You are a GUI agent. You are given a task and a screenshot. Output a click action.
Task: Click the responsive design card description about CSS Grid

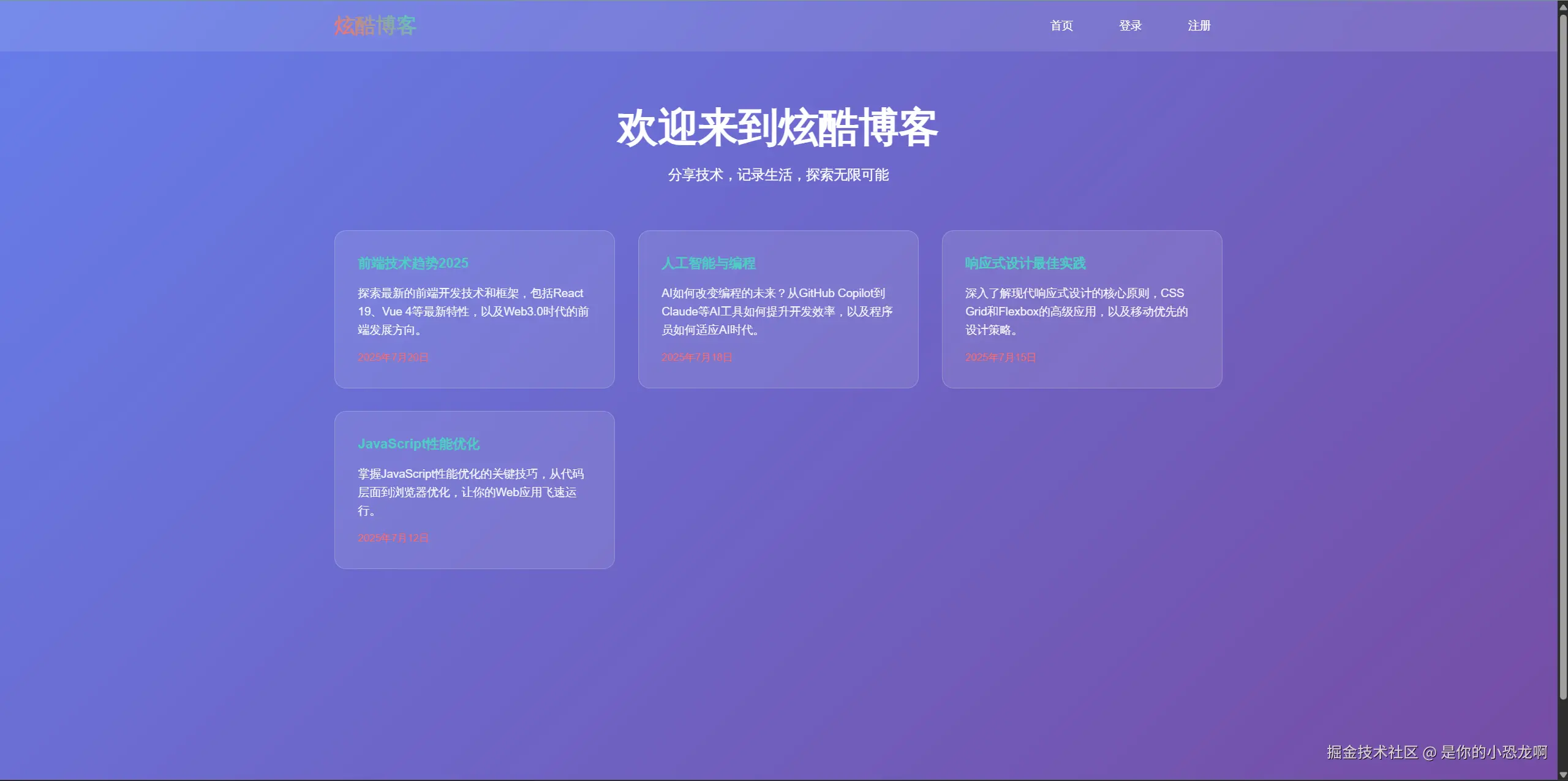[x=1076, y=311]
